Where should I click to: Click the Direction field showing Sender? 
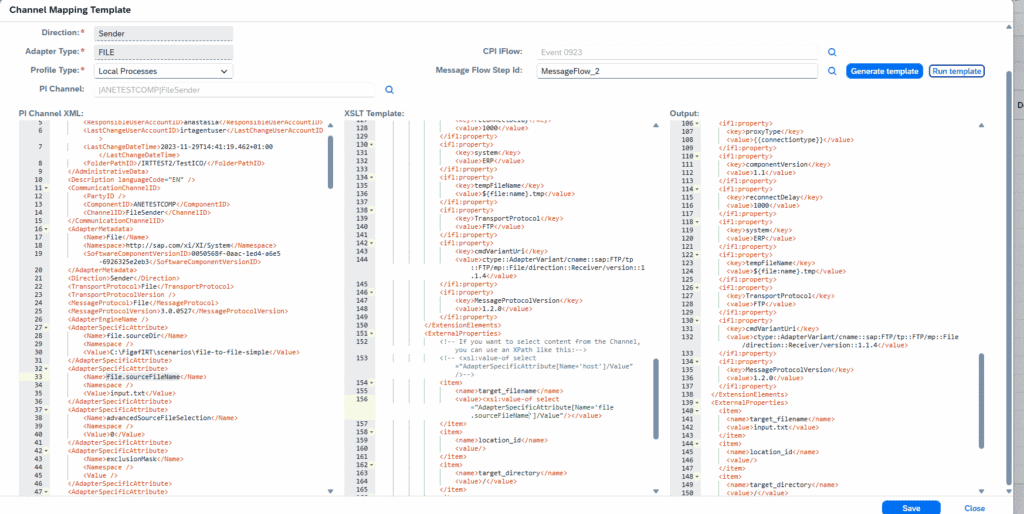click(163, 33)
